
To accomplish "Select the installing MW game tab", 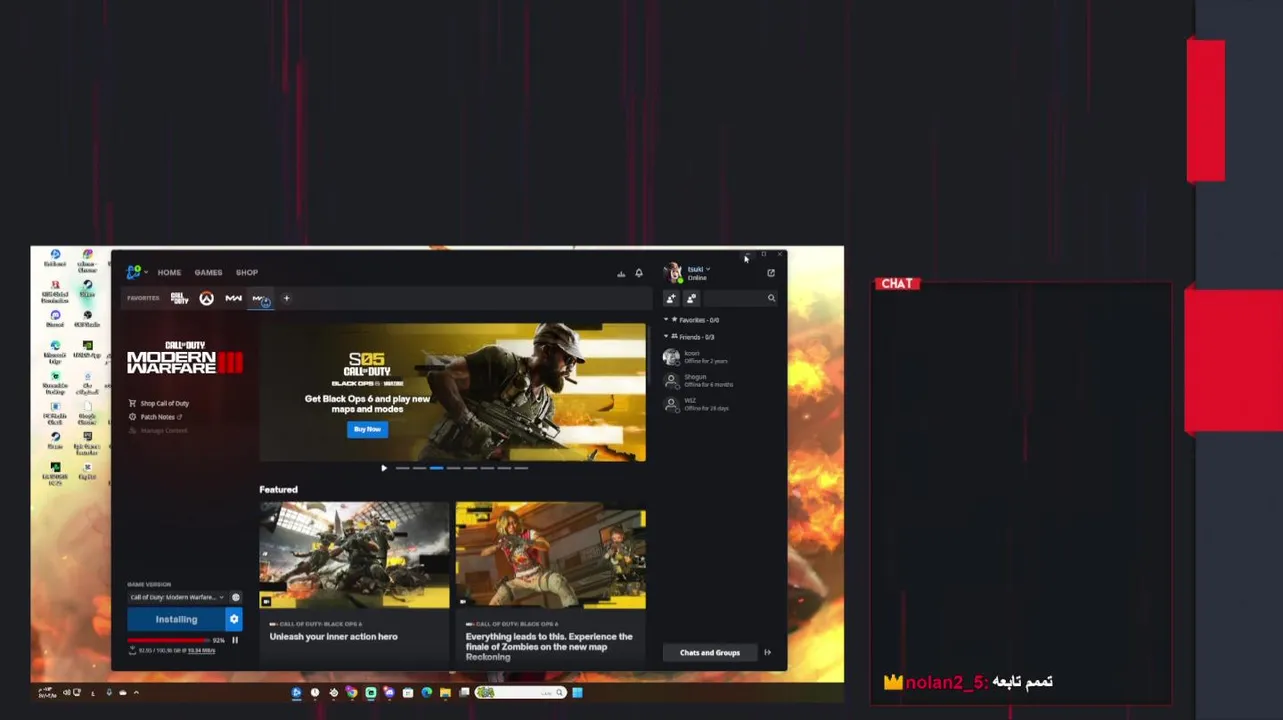I will (261, 298).
